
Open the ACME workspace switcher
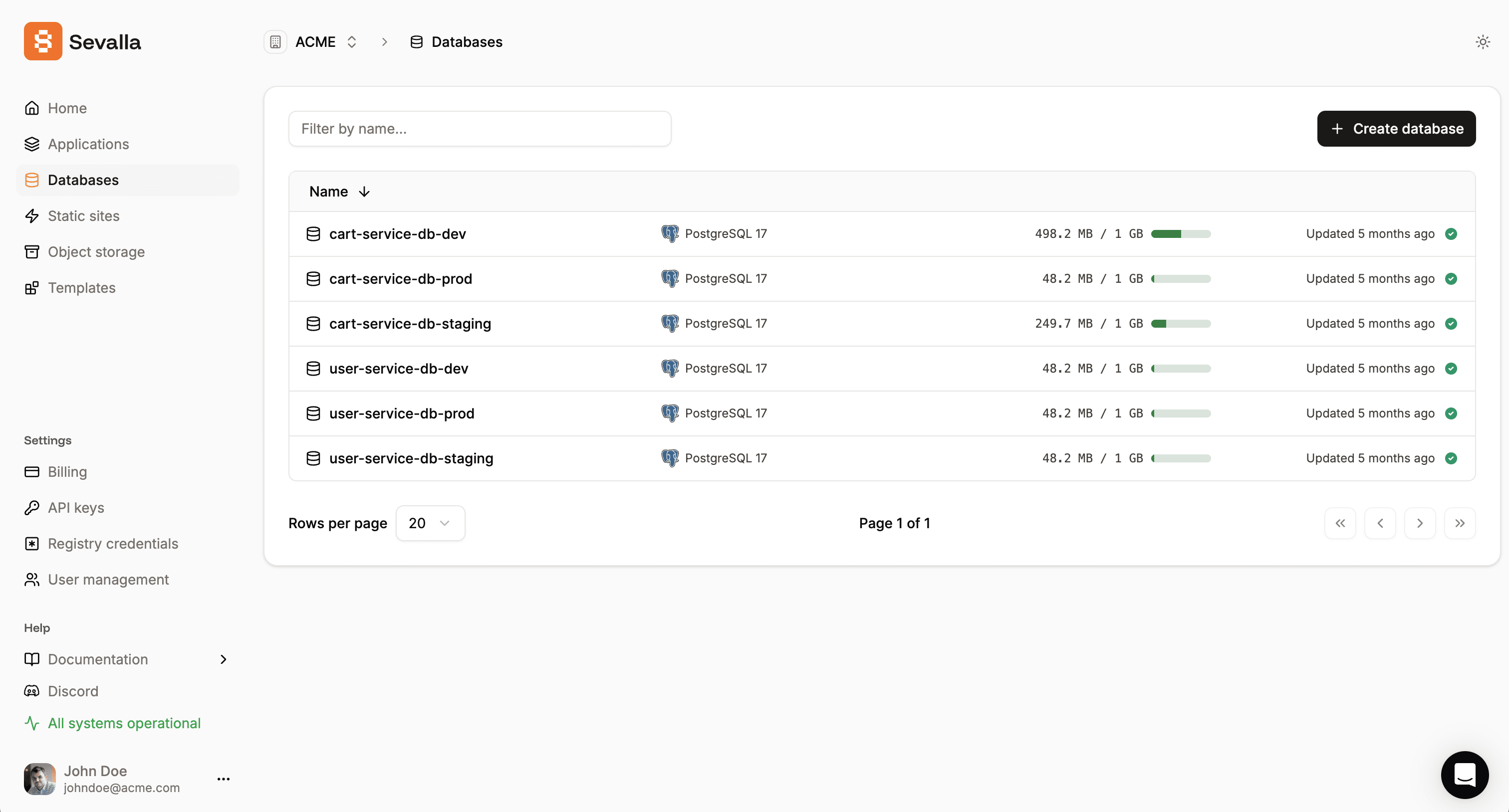pyautogui.click(x=351, y=41)
